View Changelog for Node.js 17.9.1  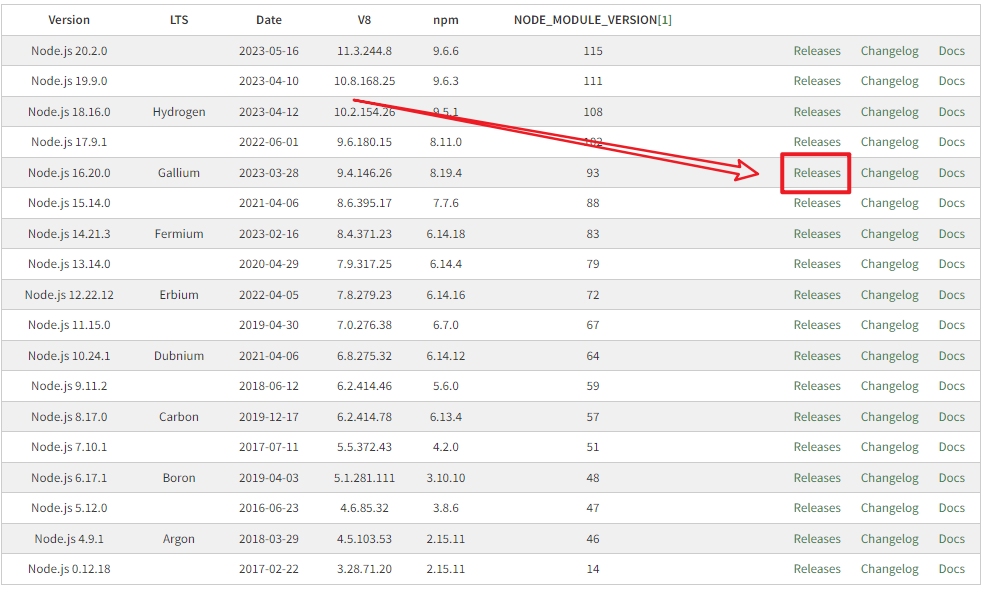click(x=889, y=142)
